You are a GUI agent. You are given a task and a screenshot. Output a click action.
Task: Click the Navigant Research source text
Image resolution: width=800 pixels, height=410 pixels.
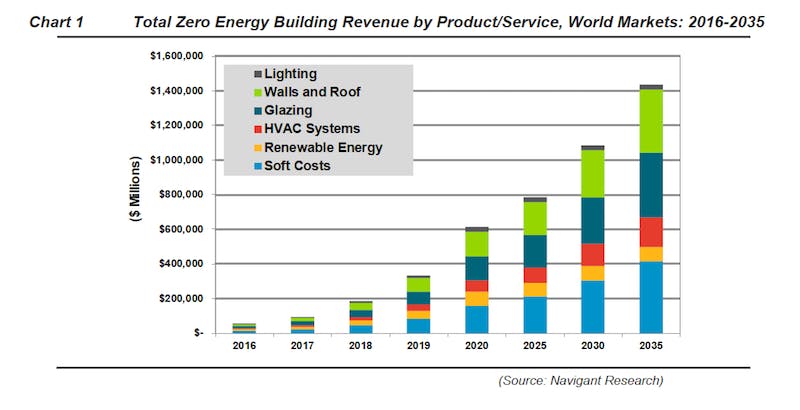(x=580, y=381)
